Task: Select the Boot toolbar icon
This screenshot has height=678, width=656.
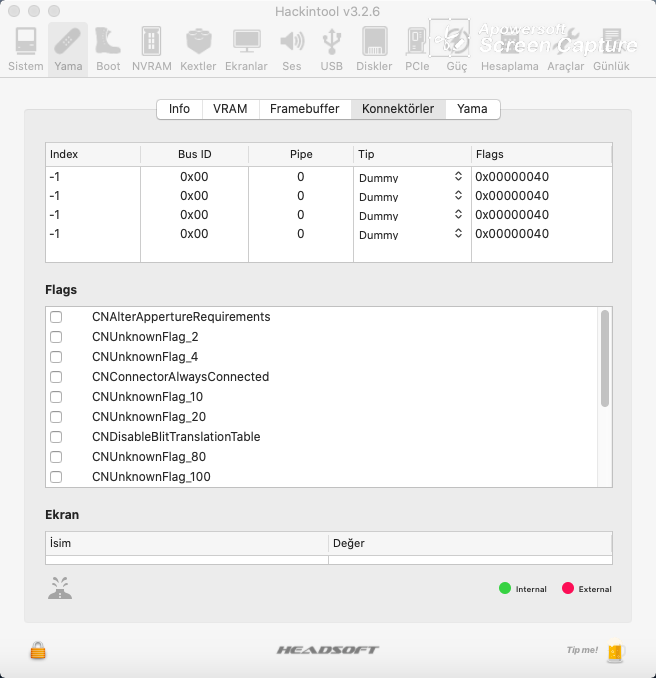Action: 108,49
